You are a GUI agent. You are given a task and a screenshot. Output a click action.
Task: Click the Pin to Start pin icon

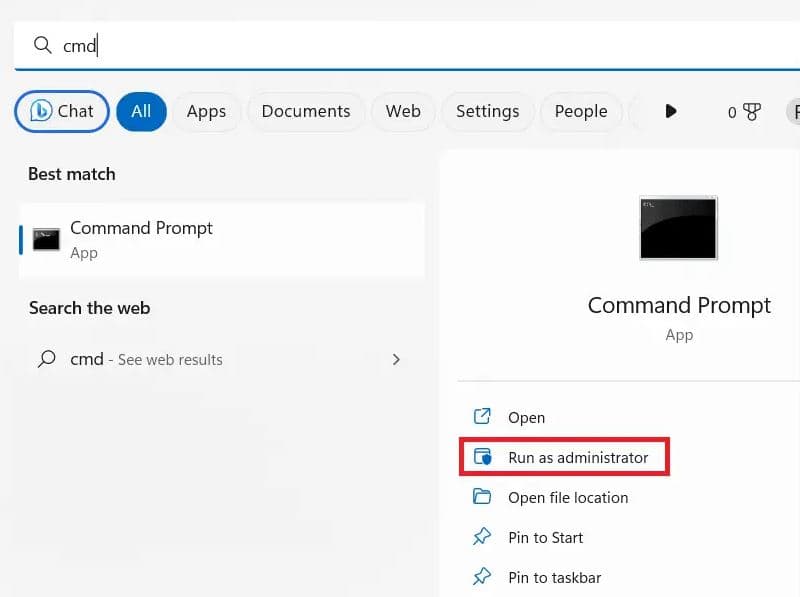tap(482, 537)
